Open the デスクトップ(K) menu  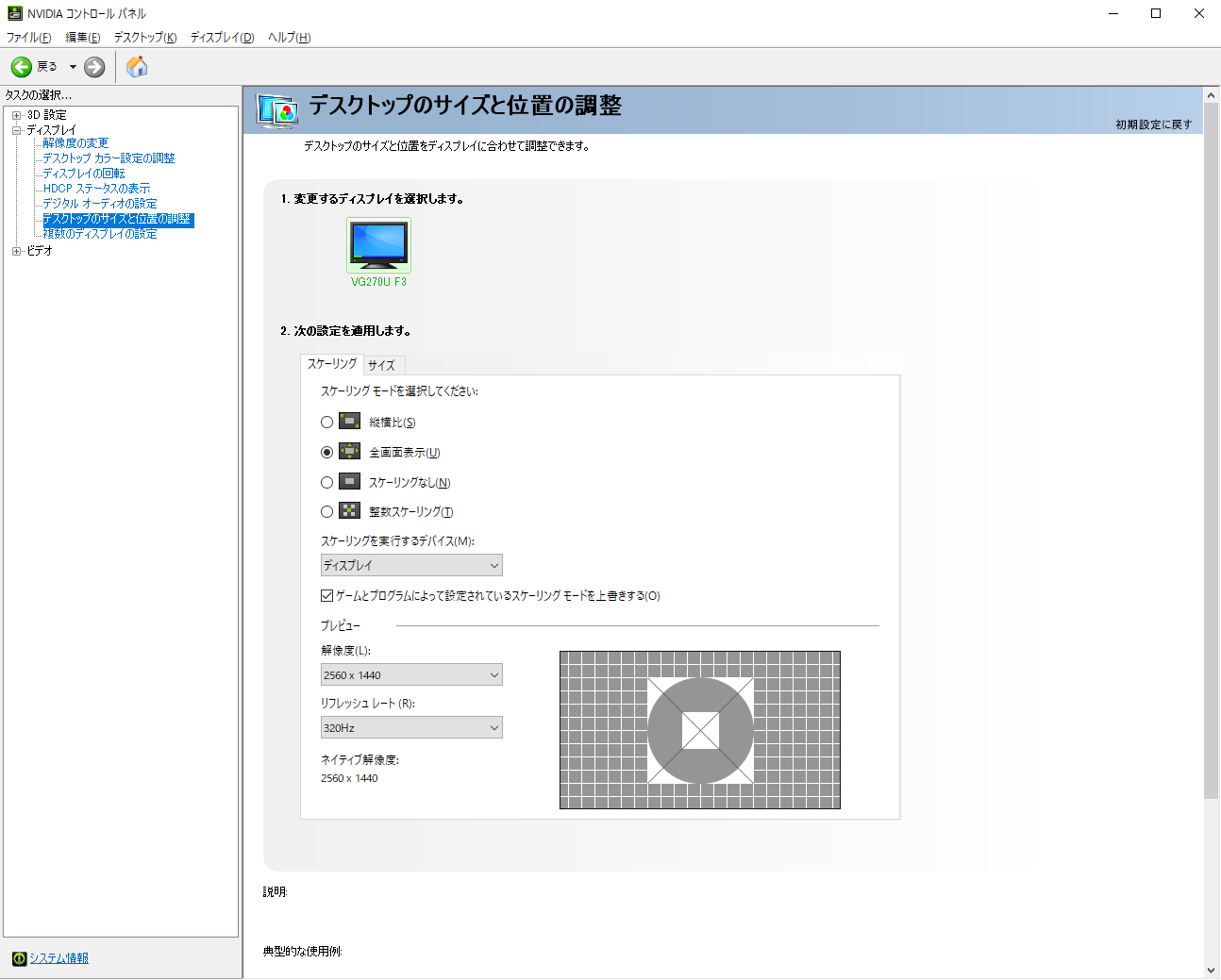[145, 38]
